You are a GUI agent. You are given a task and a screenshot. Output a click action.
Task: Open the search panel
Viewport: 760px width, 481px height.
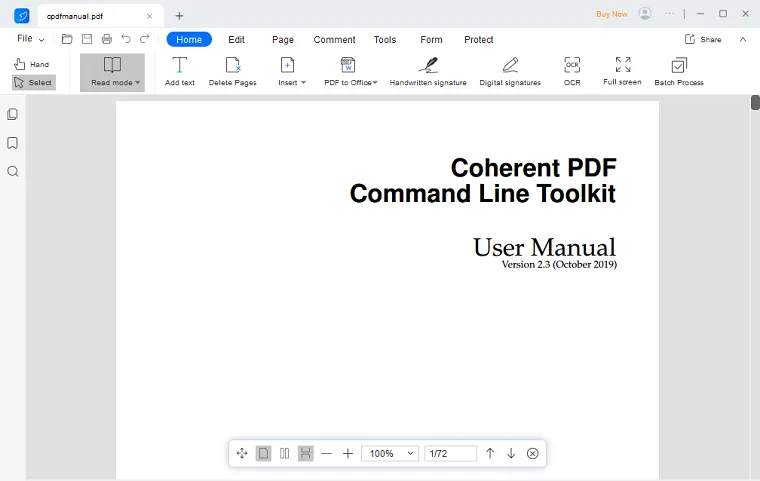click(x=13, y=171)
